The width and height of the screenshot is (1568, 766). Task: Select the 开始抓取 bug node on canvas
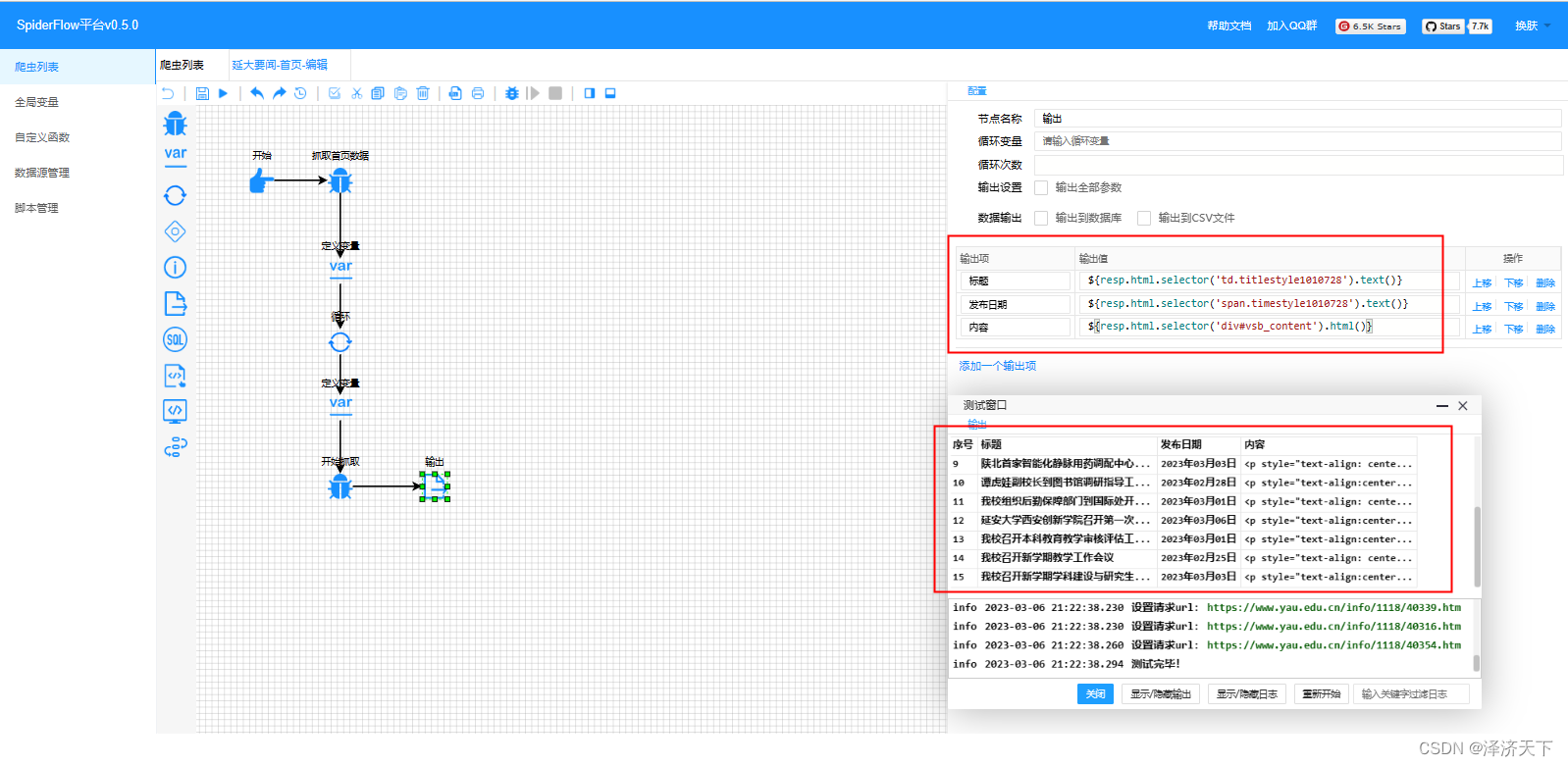(340, 486)
